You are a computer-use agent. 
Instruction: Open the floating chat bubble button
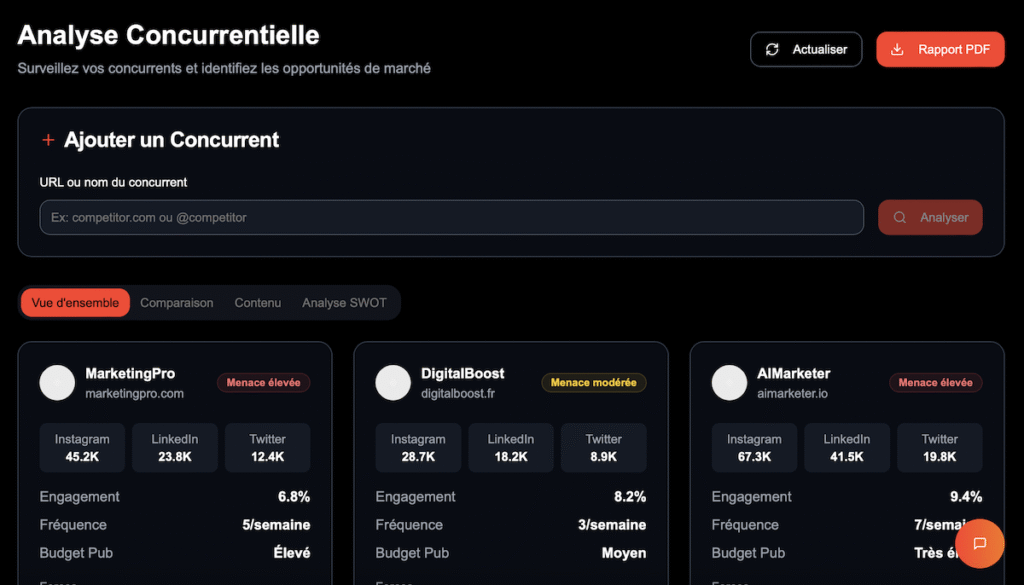979,543
